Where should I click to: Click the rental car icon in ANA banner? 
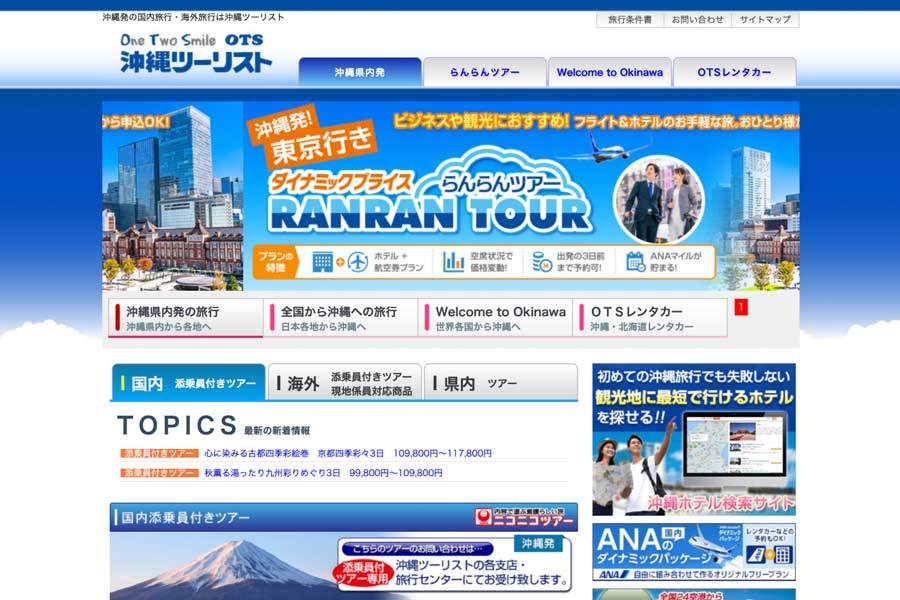[x=757, y=554]
